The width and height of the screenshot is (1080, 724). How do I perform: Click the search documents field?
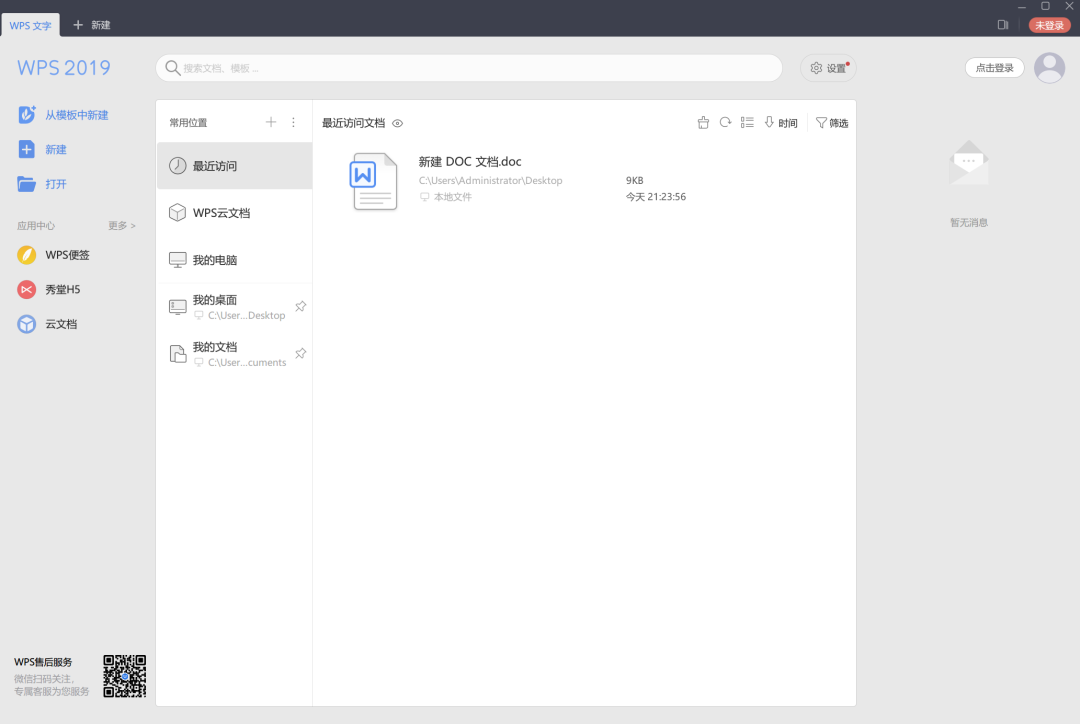point(469,68)
